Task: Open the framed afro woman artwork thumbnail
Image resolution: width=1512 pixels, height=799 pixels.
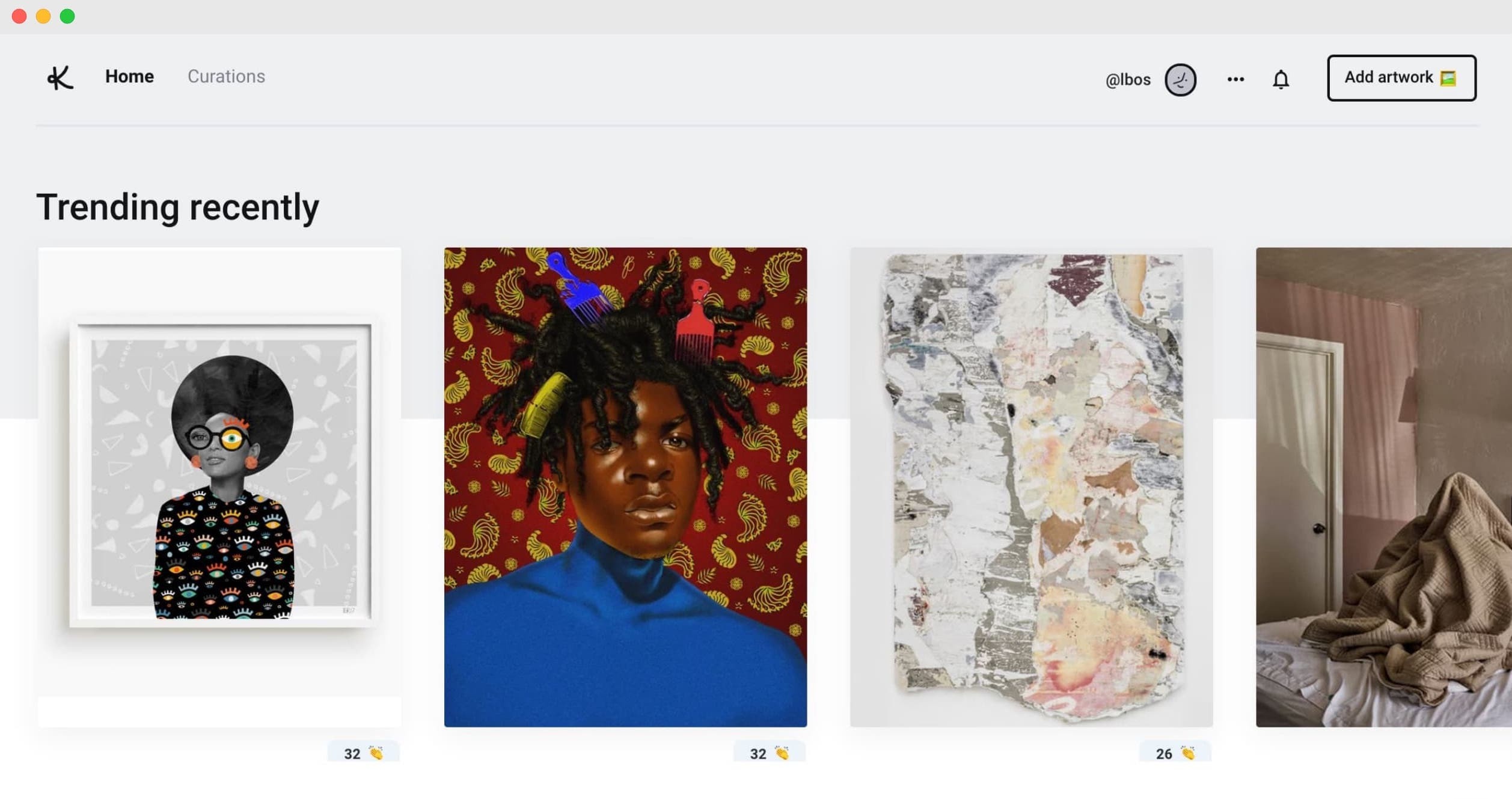Action: coord(219,487)
